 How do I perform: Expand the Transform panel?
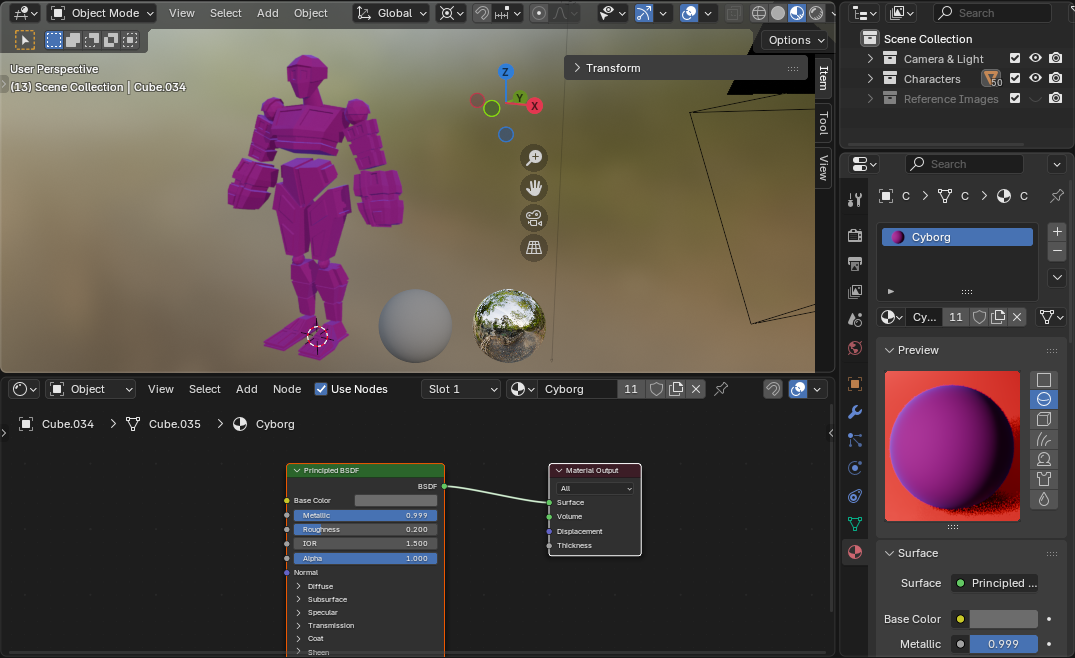pyautogui.click(x=685, y=68)
